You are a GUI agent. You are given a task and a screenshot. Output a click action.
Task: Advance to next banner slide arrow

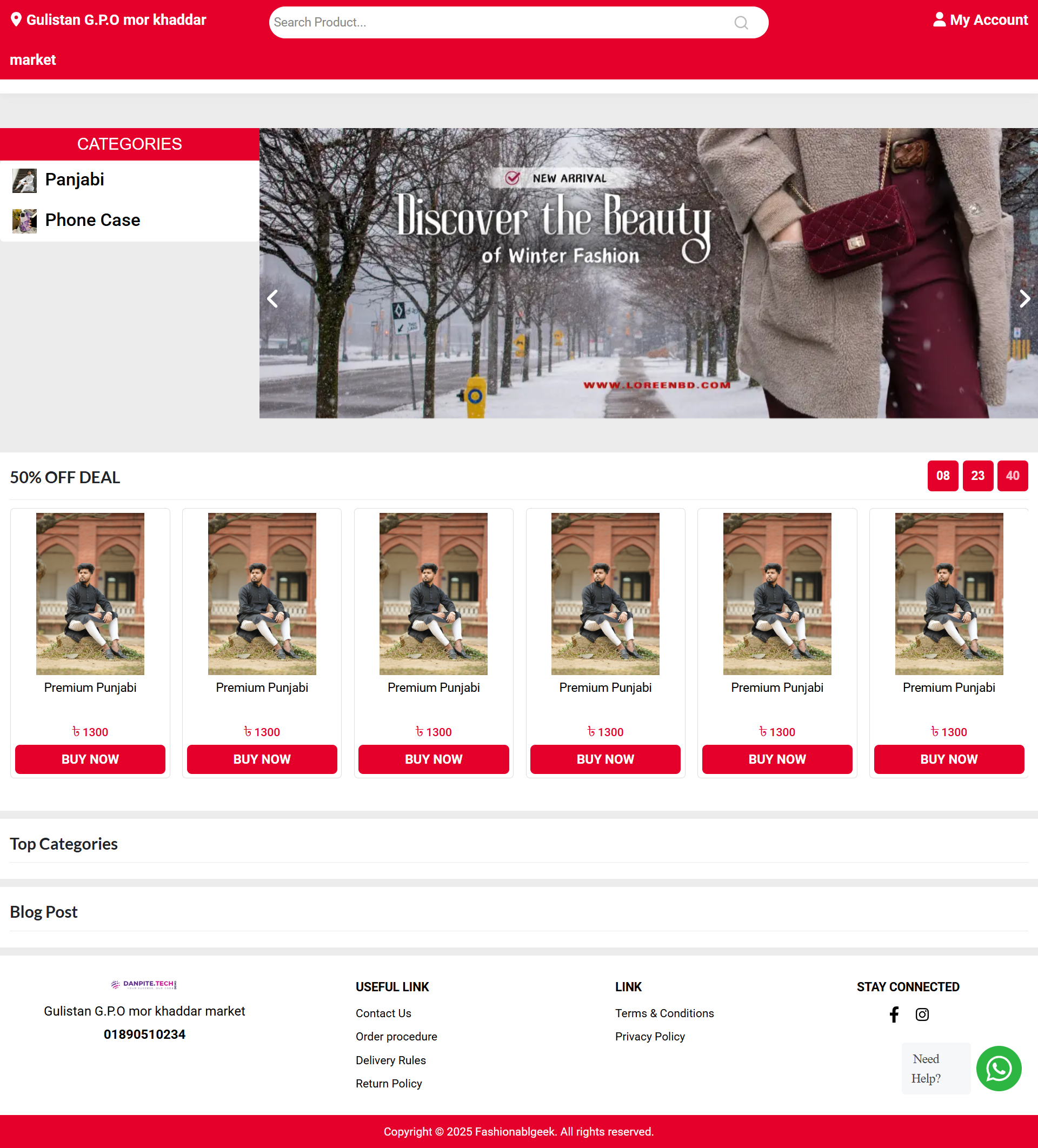pyautogui.click(x=1024, y=298)
